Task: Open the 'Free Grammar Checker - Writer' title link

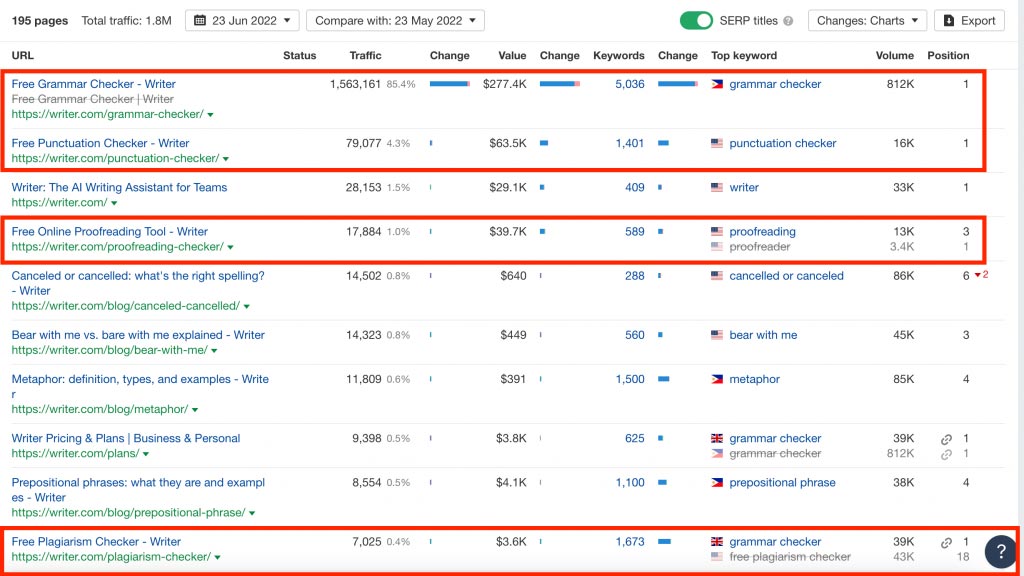Action: point(93,84)
